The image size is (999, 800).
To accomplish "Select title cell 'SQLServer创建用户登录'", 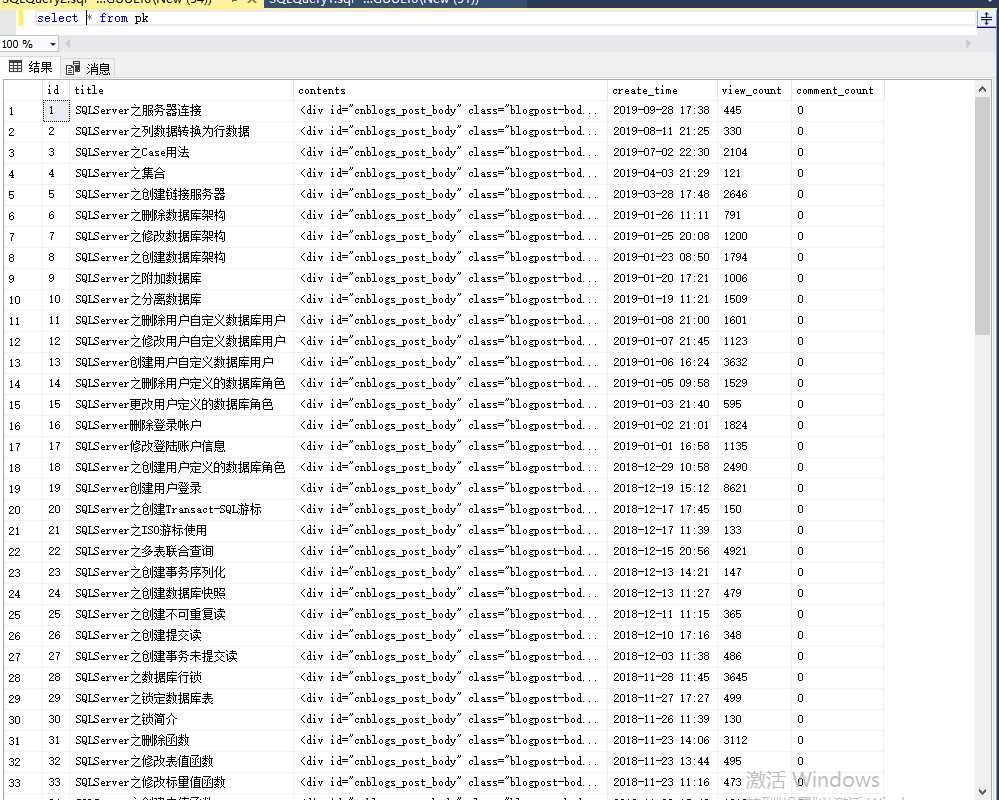I will click(x=182, y=489).
